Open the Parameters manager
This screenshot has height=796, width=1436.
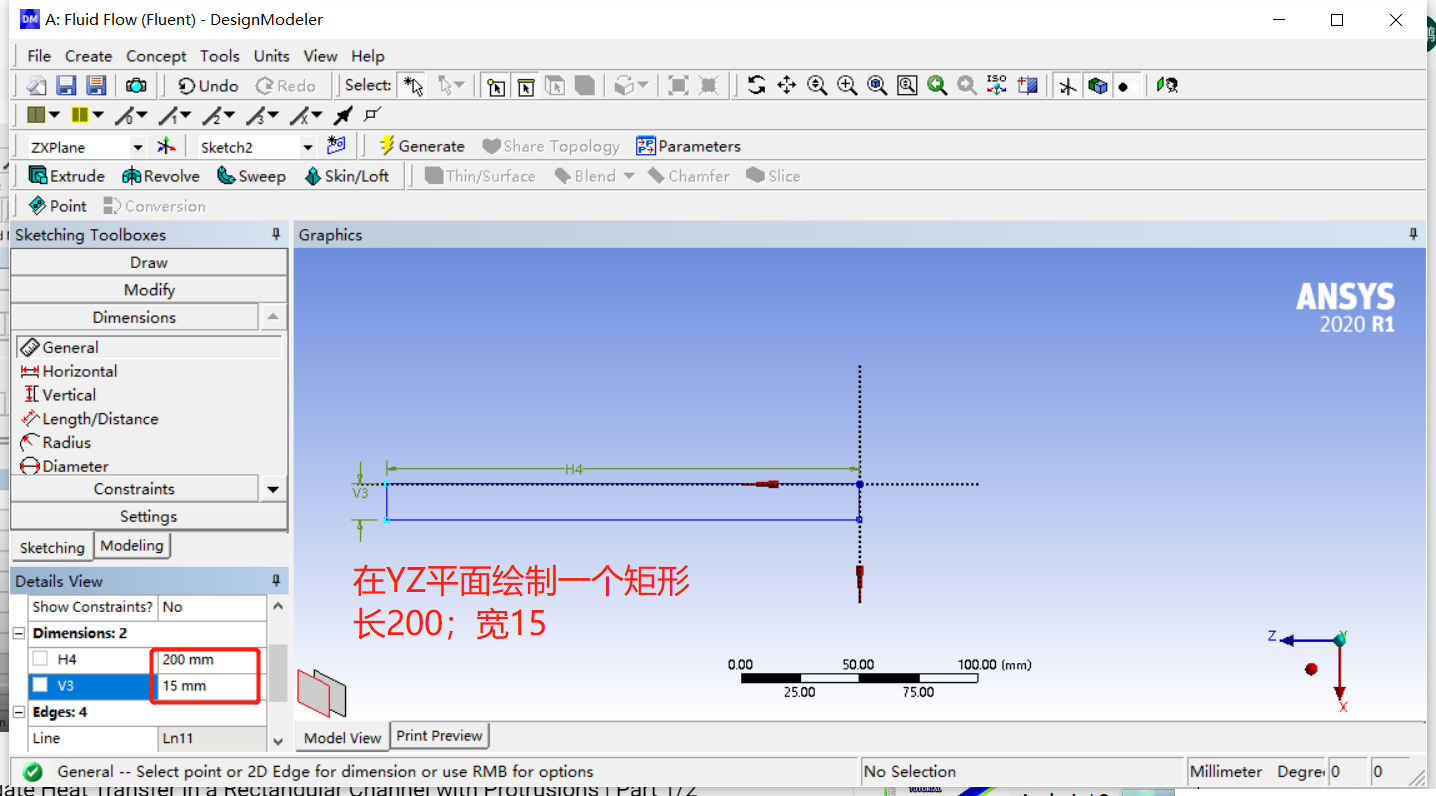689,146
